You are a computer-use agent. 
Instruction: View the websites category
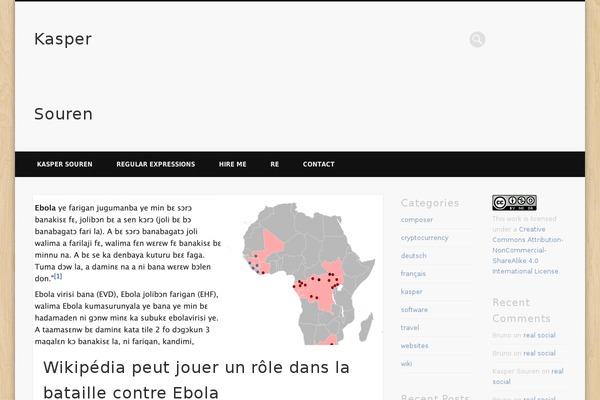click(414, 346)
